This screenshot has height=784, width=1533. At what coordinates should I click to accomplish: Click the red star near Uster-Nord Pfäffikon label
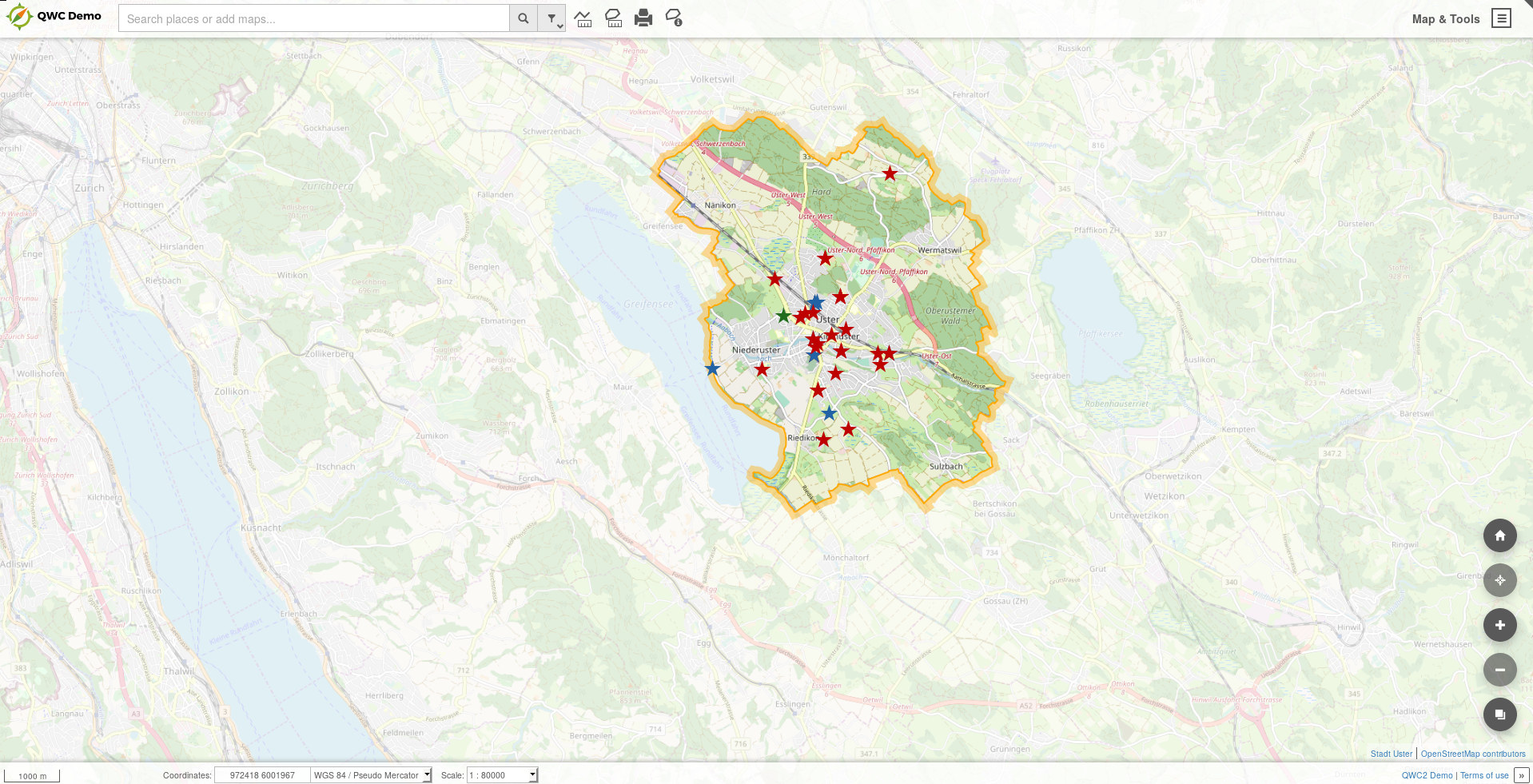825,258
